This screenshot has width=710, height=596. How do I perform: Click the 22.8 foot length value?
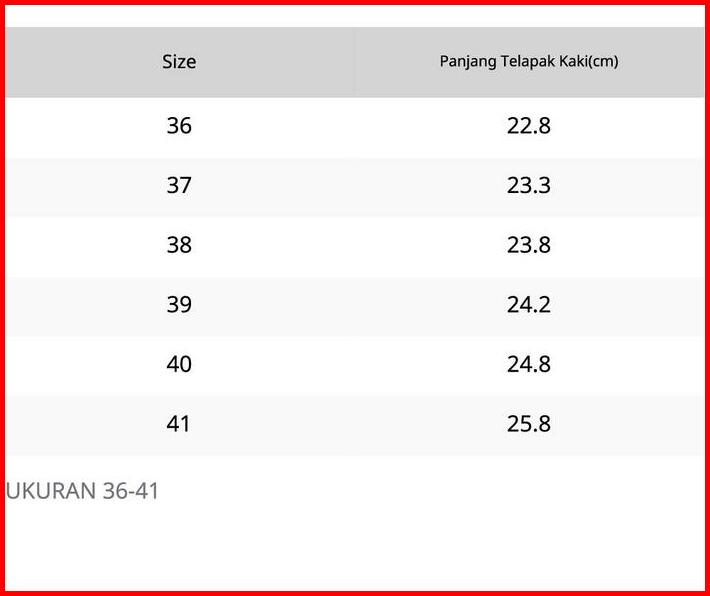[529, 126]
